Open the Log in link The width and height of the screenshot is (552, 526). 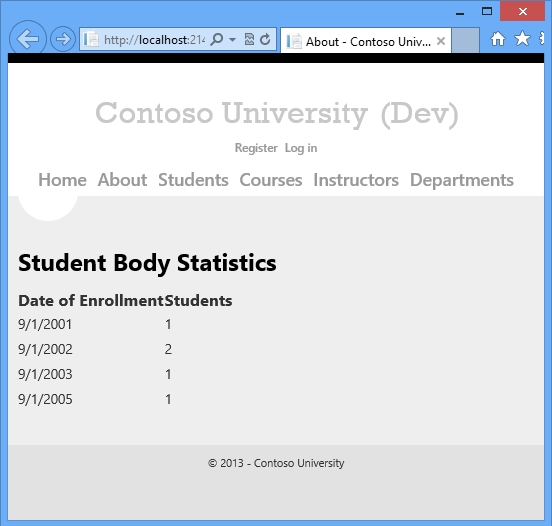pos(301,148)
